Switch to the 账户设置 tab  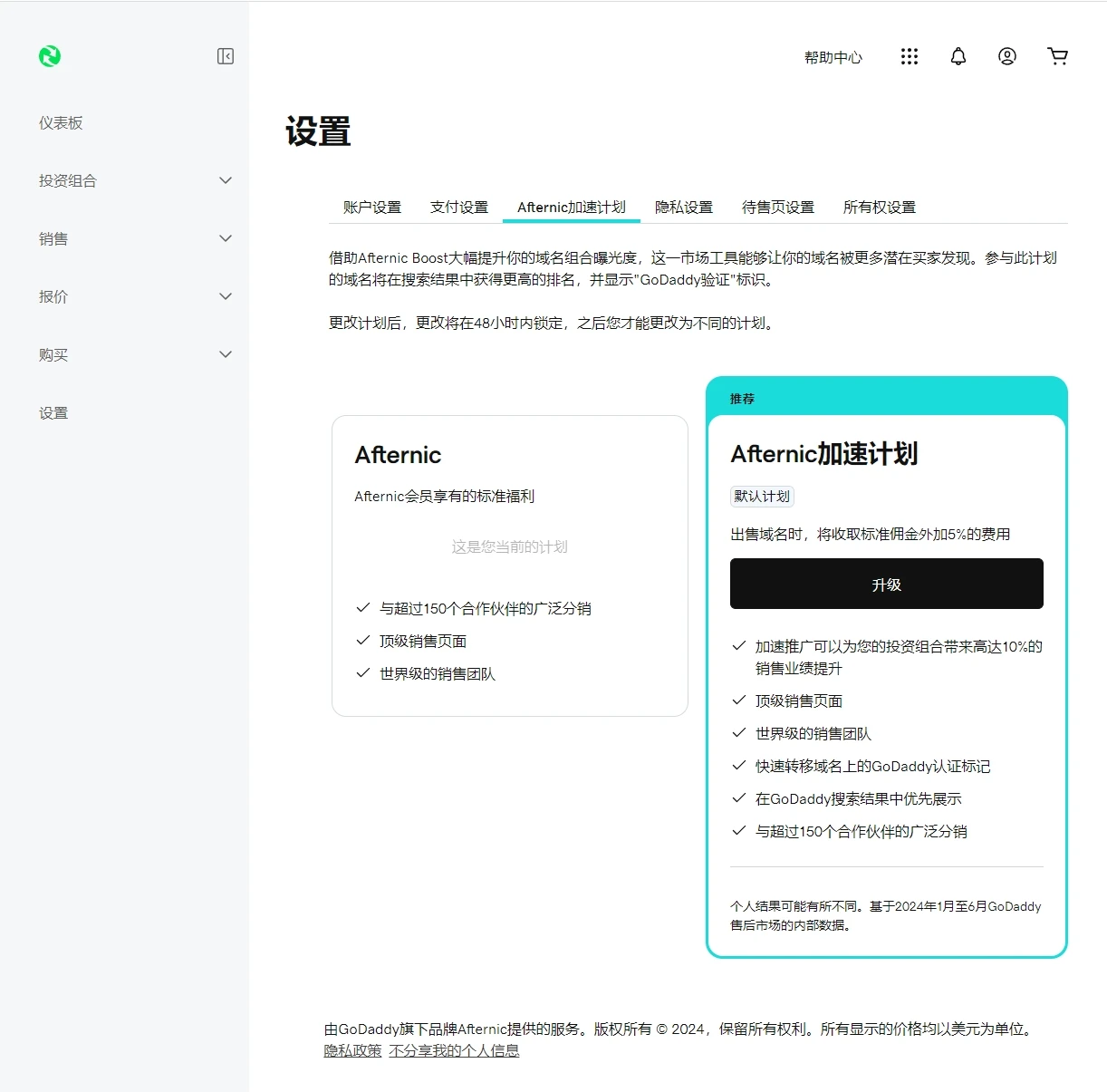tap(372, 208)
